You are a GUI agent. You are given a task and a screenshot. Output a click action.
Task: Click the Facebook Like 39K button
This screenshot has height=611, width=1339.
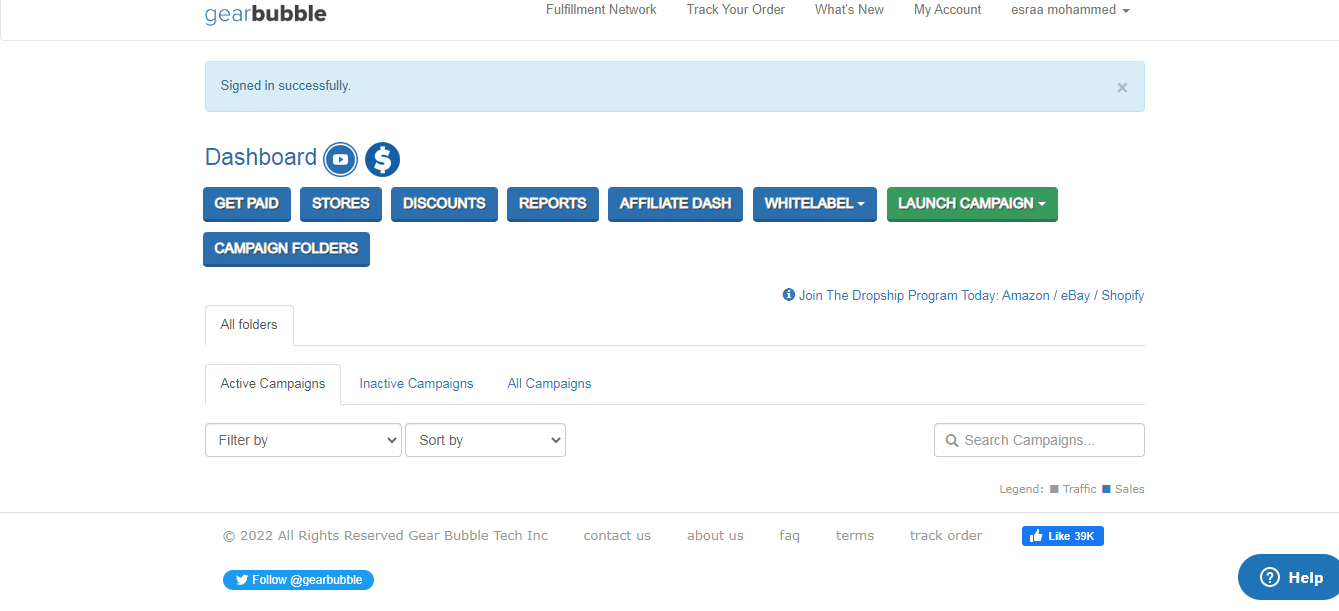[x=1063, y=536]
